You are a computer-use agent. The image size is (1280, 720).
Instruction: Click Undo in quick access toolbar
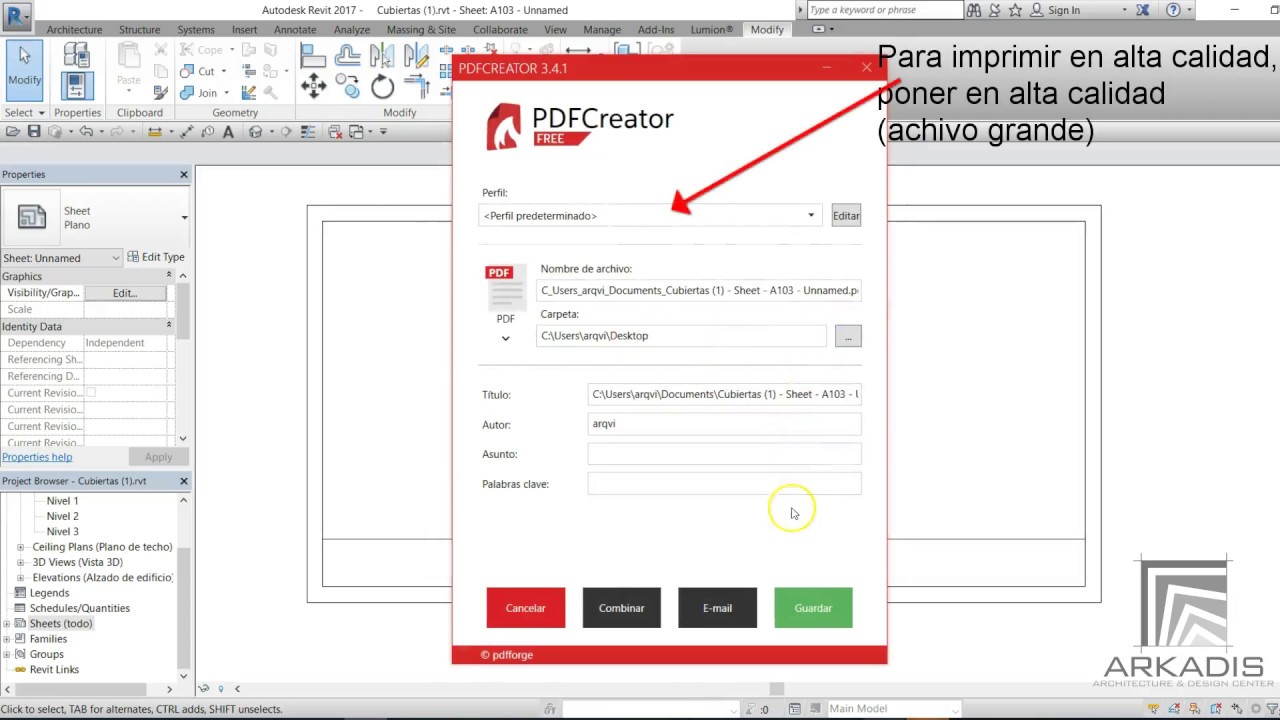coord(86,132)
